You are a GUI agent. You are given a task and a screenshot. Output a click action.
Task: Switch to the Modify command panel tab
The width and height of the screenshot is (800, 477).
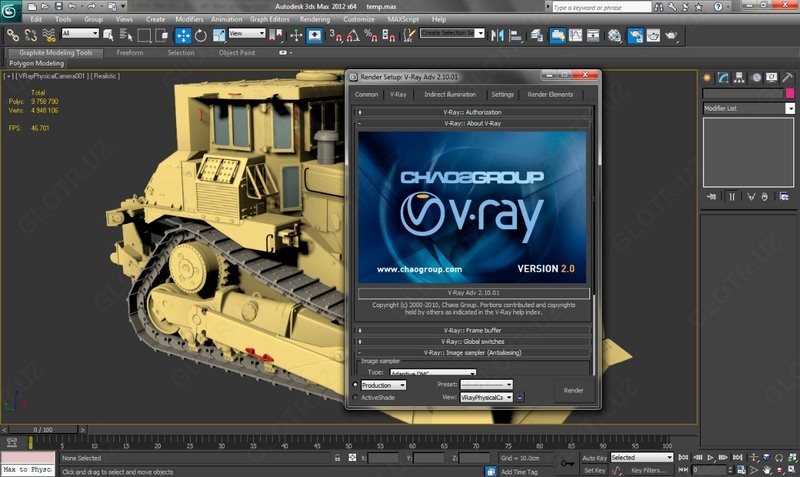(x=723, y=78)
